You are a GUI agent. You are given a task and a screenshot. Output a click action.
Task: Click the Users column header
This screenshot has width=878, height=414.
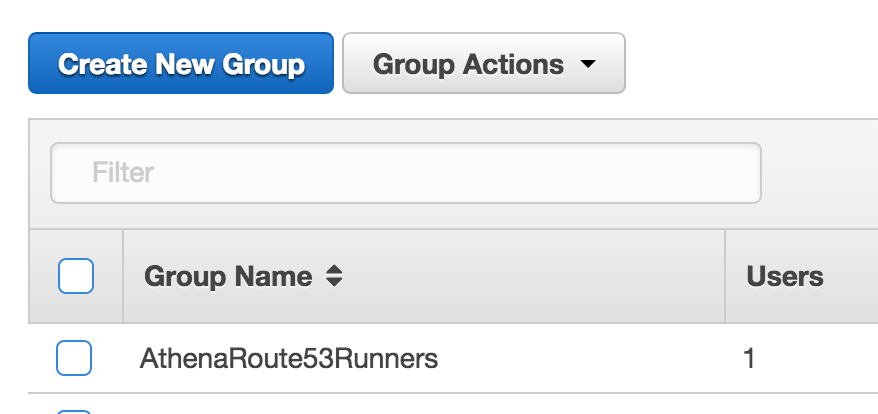tap(785, 277)
